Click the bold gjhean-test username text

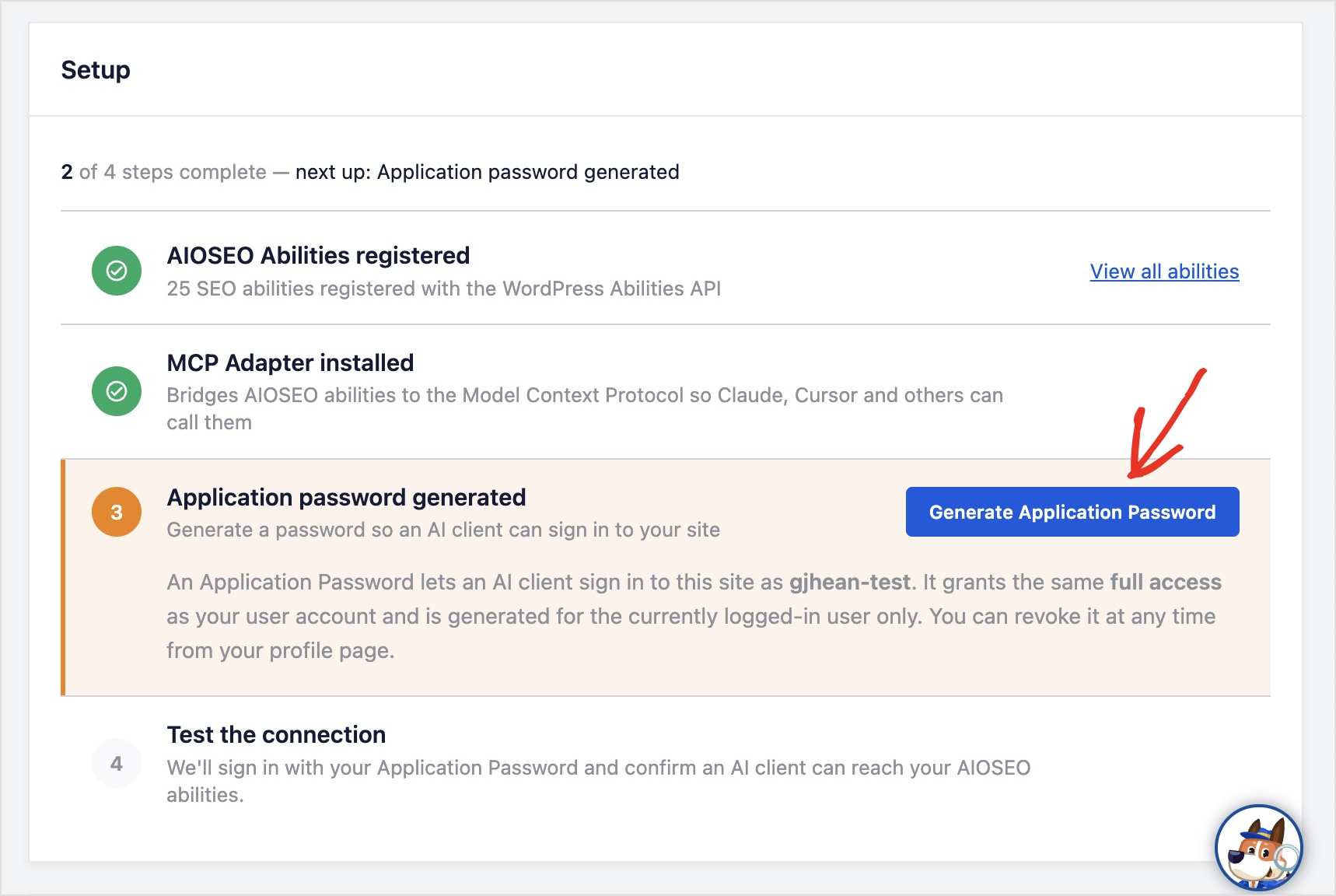(849, 582)
